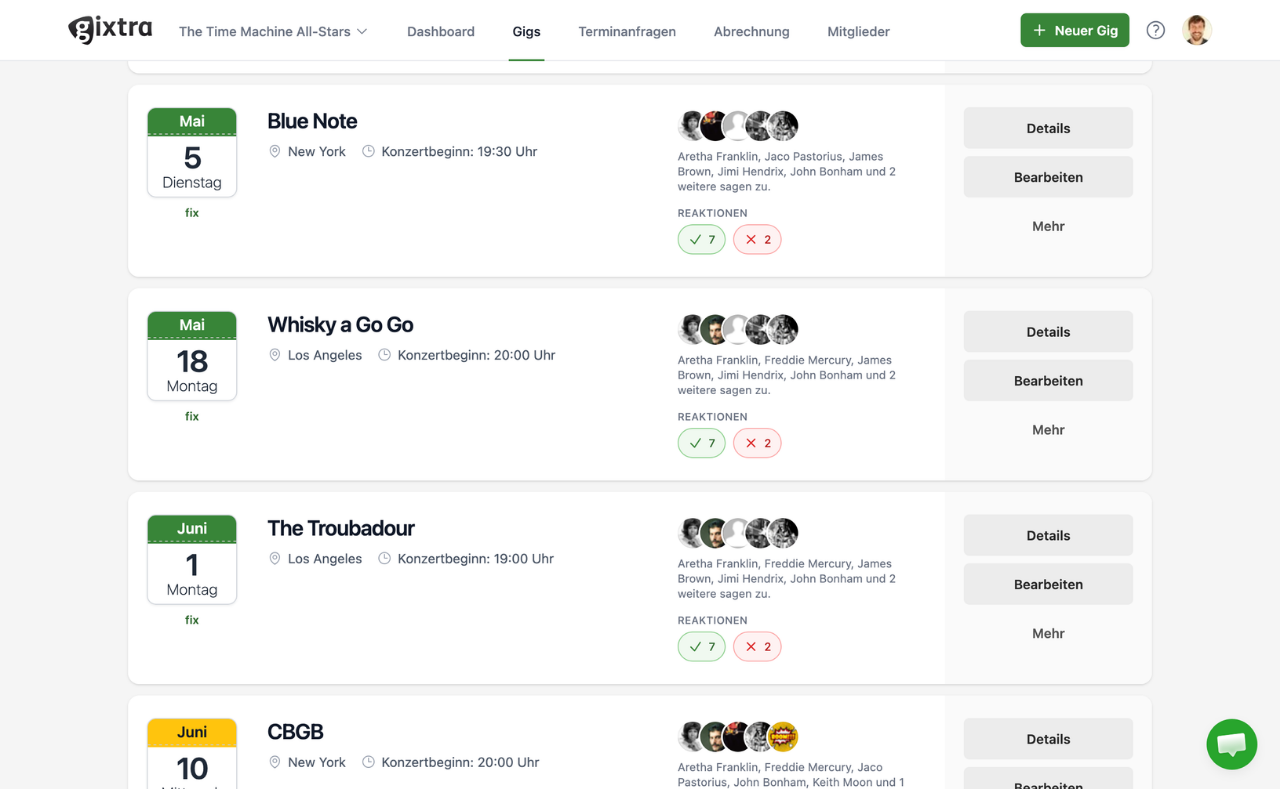Click the gixtra logo

pos(110,29)
